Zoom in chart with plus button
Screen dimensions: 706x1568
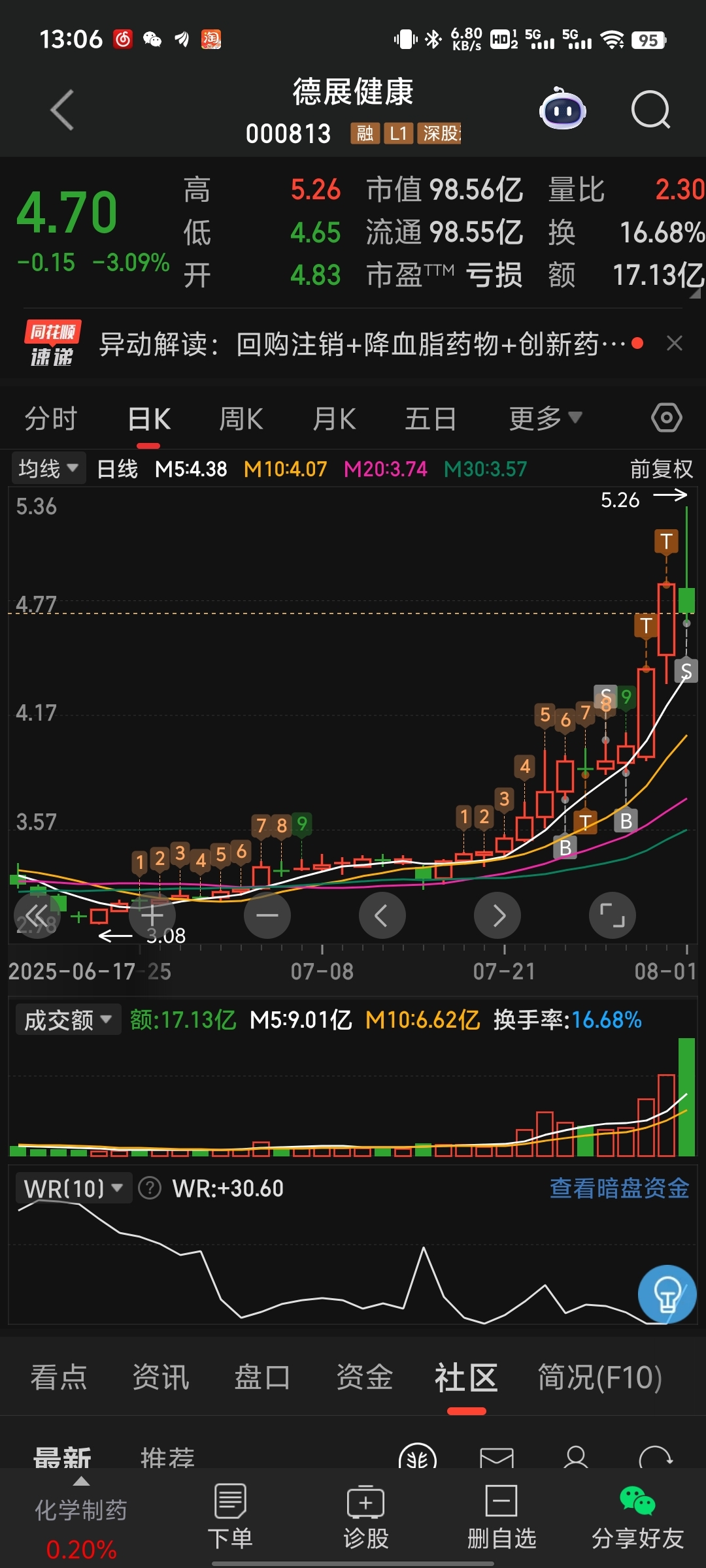click(152, 915)
